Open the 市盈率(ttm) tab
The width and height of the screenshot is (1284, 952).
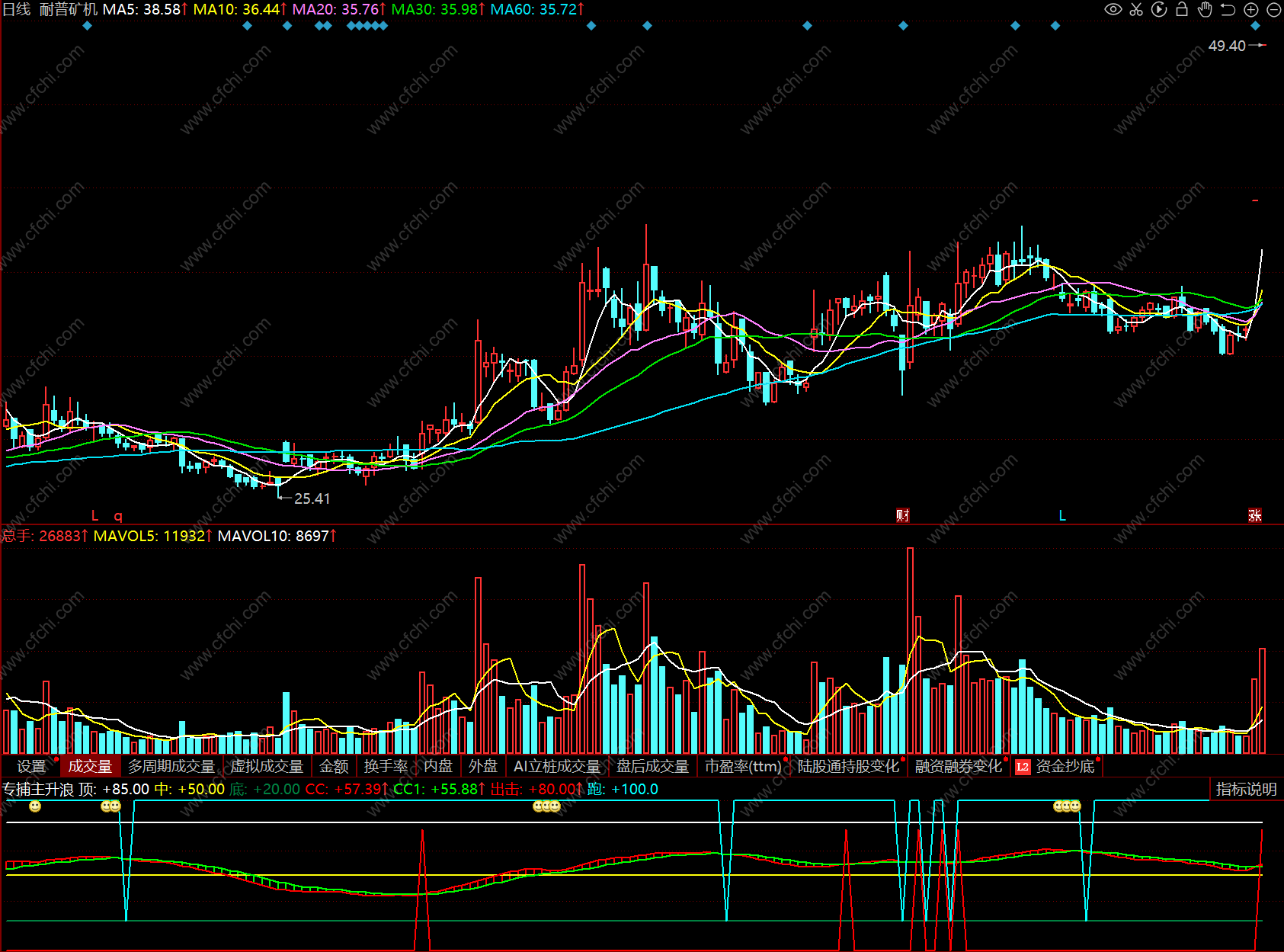tap(743, 766)
